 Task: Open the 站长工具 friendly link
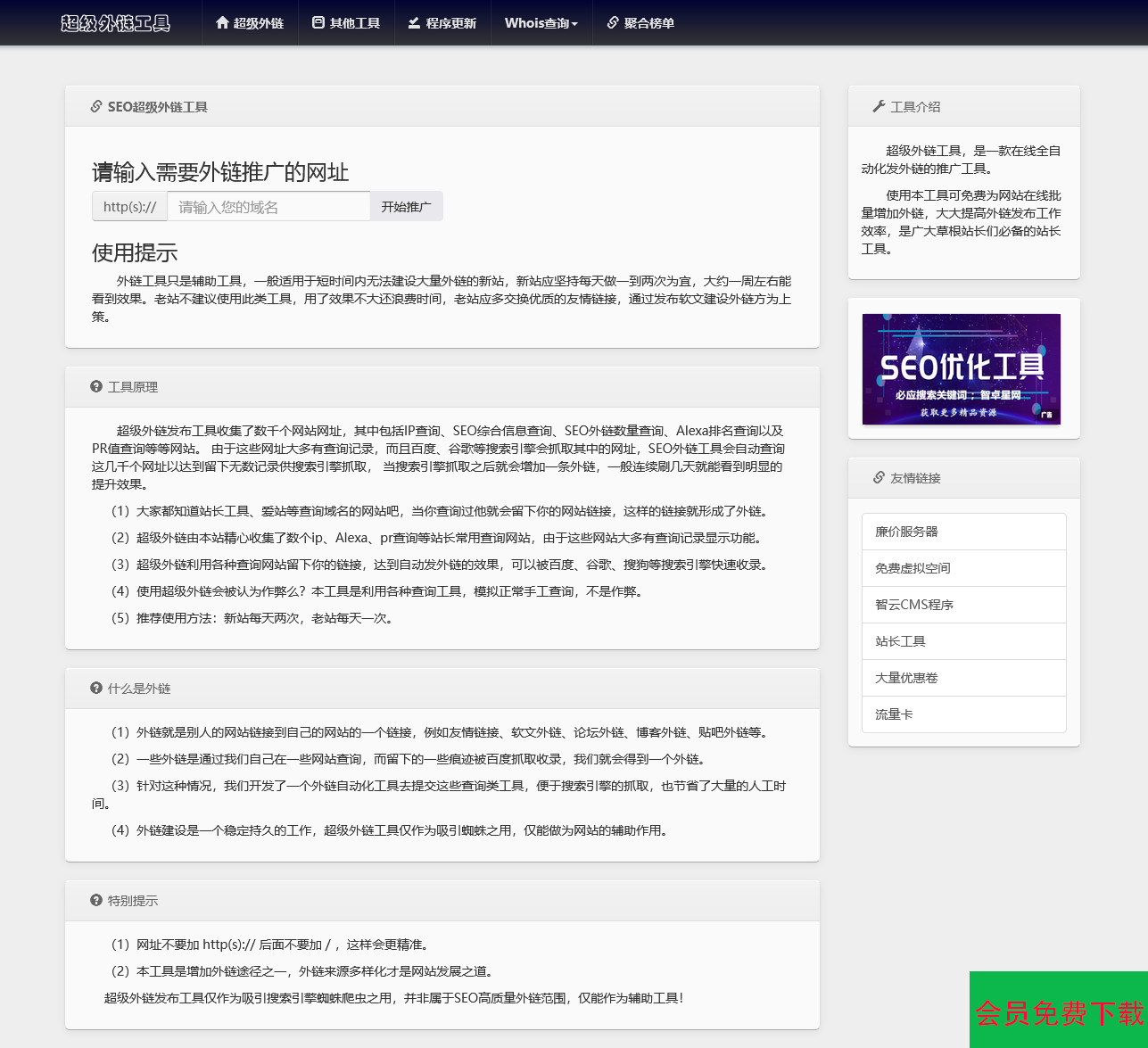click(x=901, y=640)
